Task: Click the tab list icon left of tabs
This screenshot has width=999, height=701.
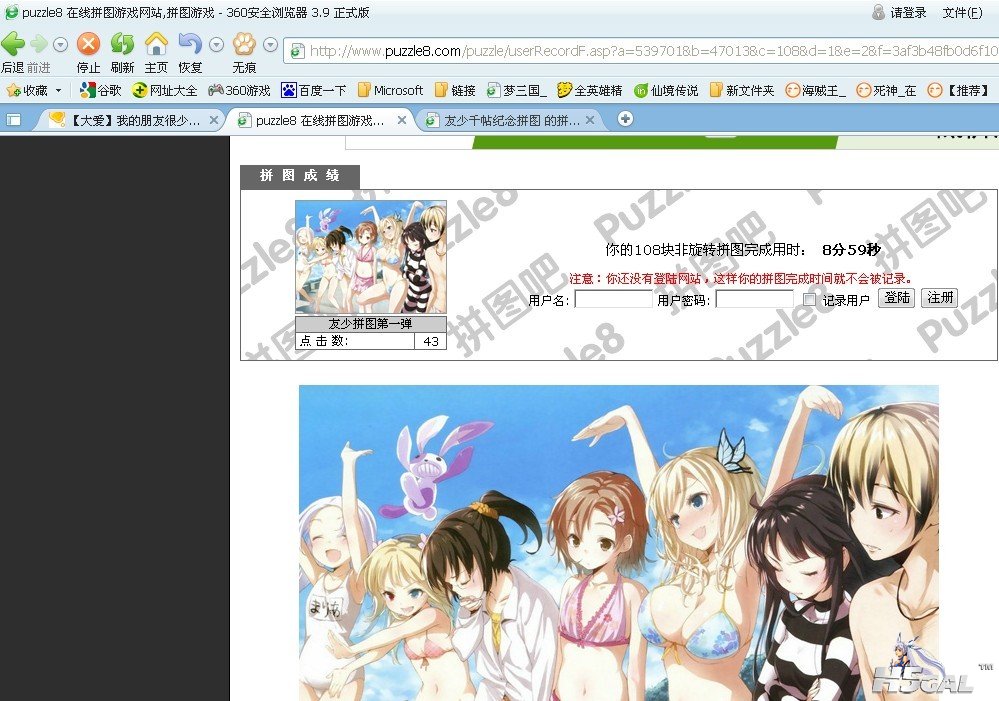Action: [x=14, y=120]
